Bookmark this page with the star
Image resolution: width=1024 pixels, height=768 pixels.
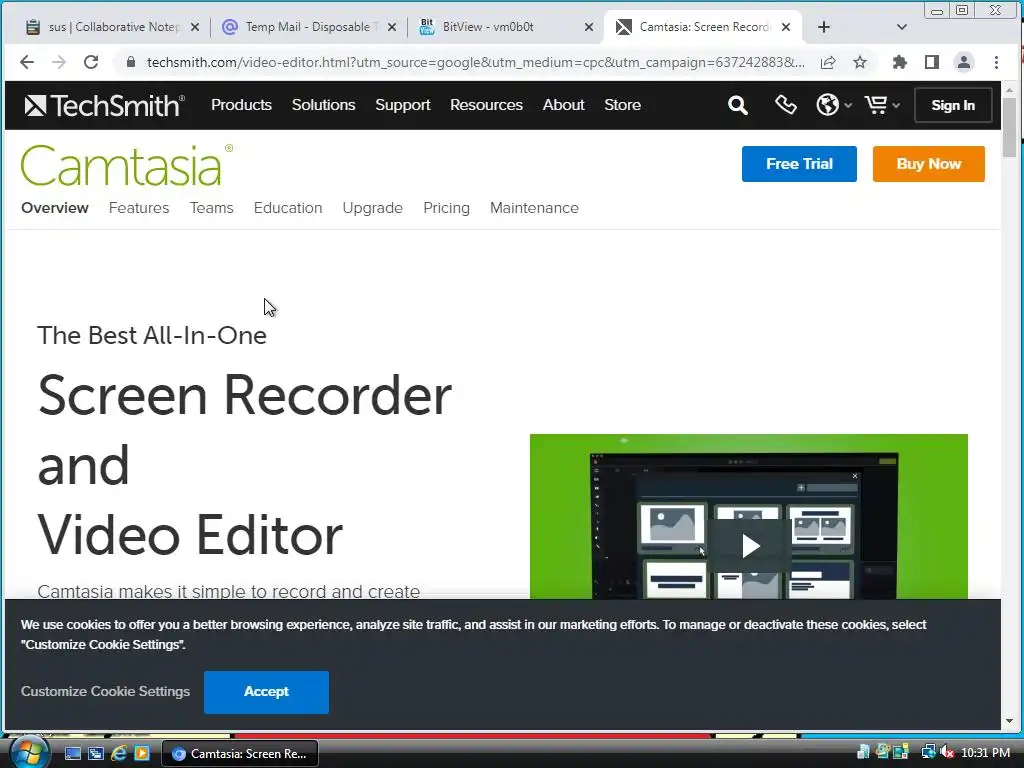click(x=860, y=62)
